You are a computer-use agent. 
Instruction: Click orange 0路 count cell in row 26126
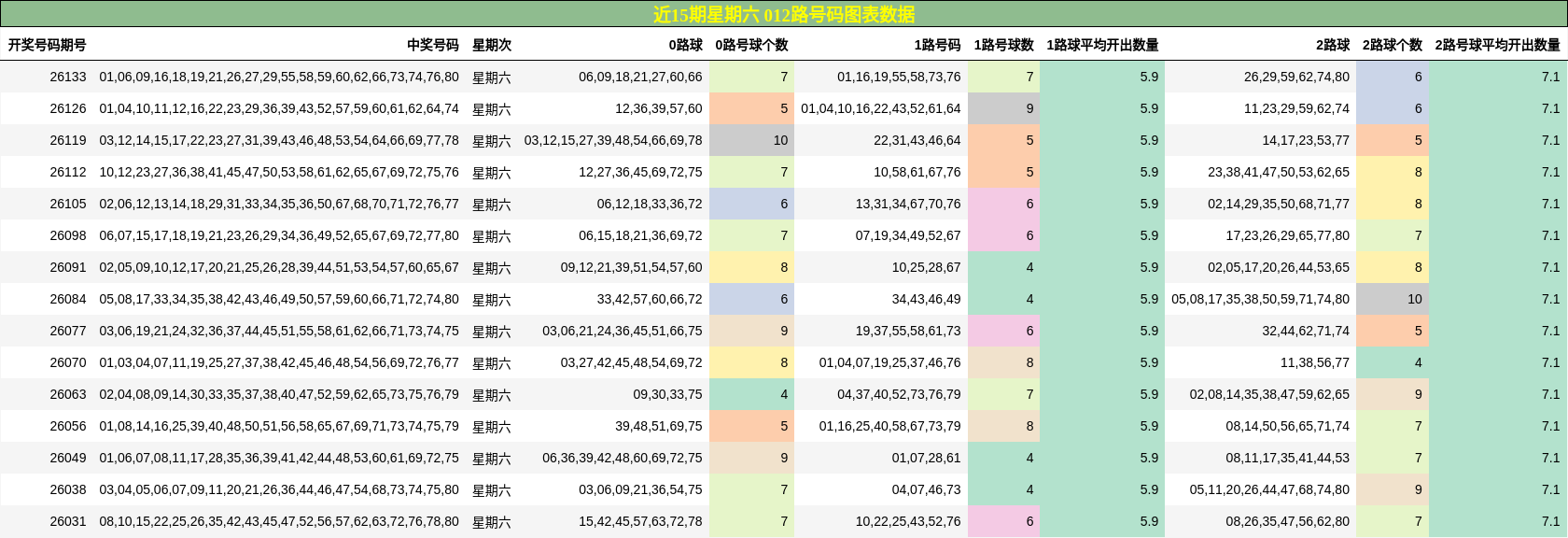tap(751, 108)
